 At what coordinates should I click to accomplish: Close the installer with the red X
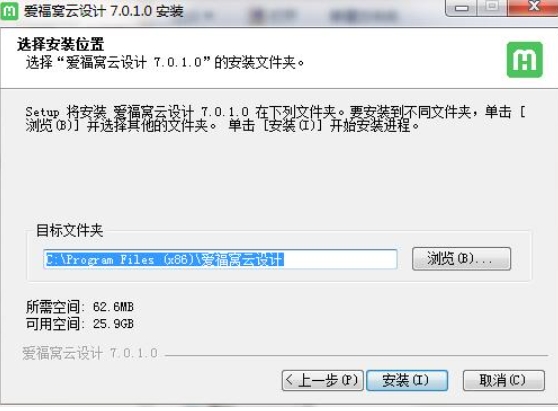[x=533, y=7]
